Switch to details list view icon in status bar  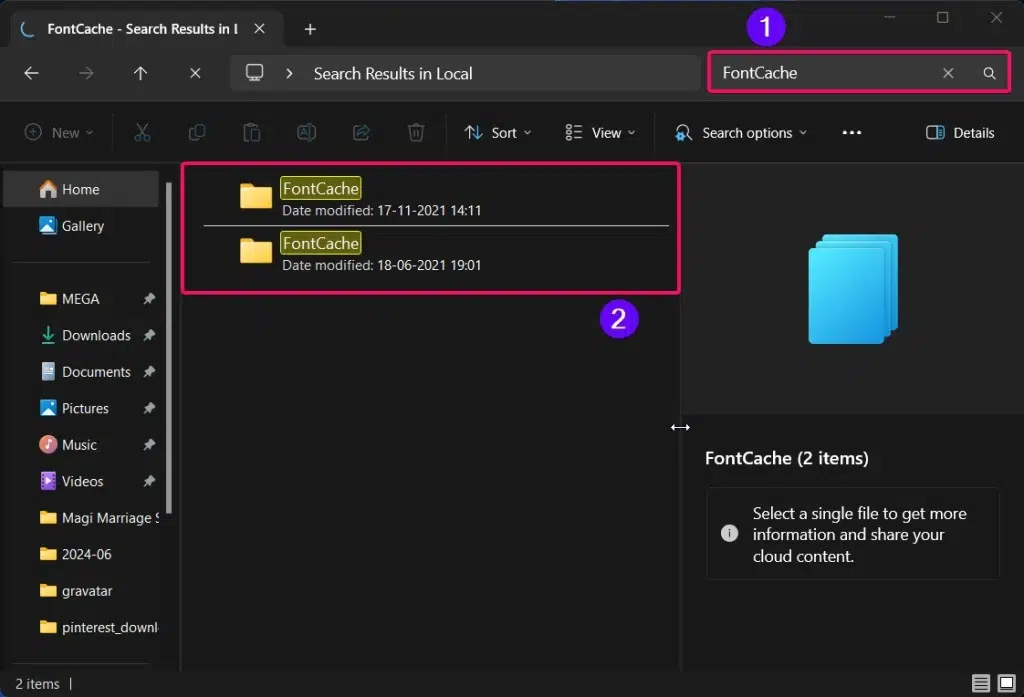tap(981, 683)
